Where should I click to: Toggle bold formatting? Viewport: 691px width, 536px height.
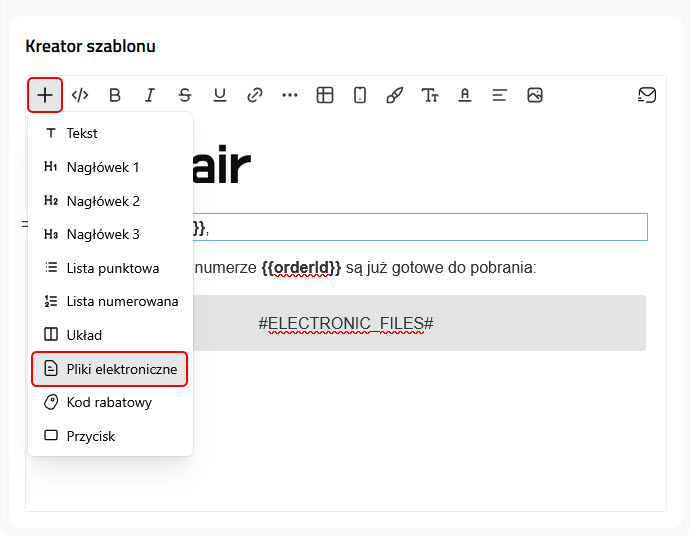click(115, 95)
